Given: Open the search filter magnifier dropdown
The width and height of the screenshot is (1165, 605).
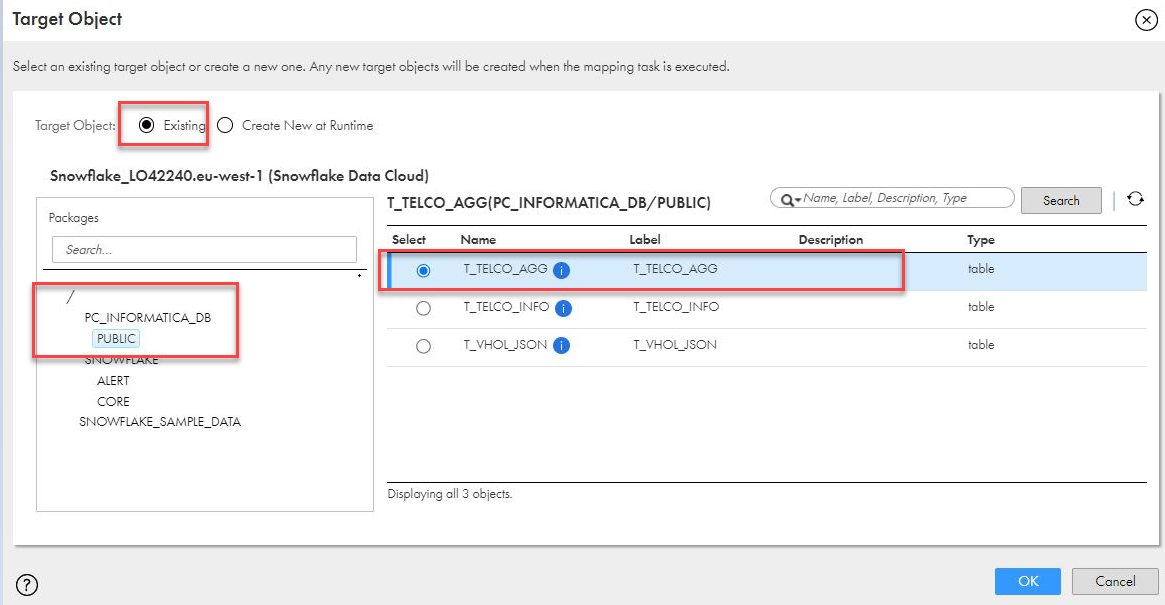Looking at the screenshot, I should coord(790,199).
